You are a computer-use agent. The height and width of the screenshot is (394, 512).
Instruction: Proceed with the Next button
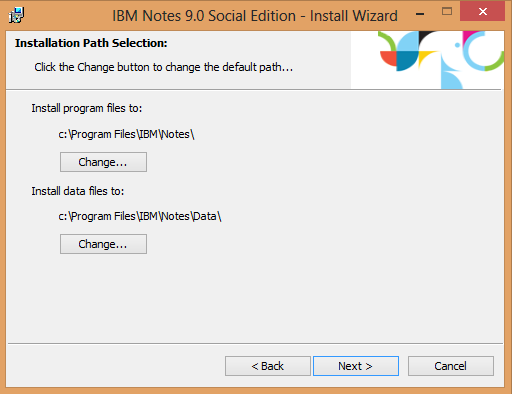coord(356,366)
